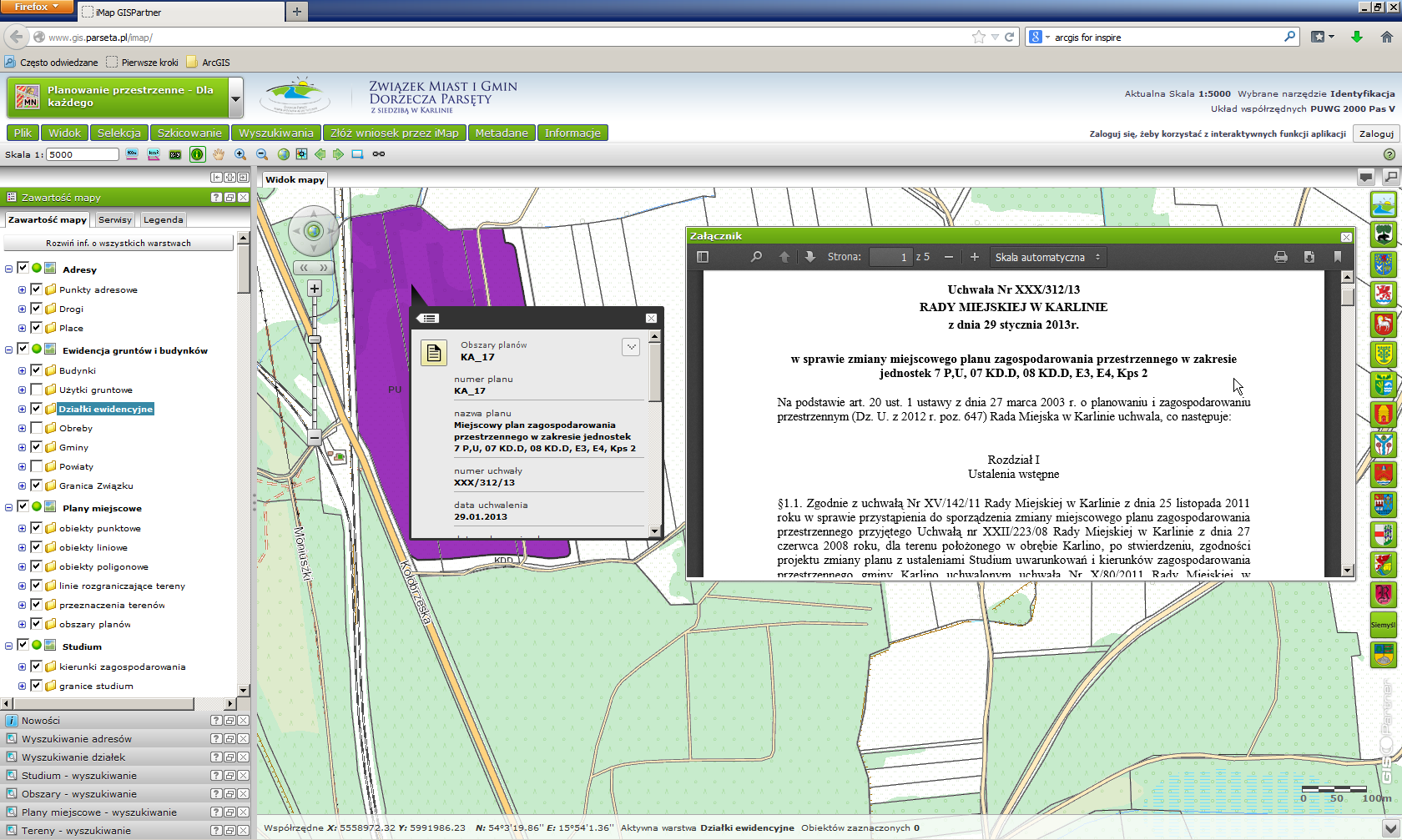Go to next page in PDF viewer
The image size is (1402, 840).
click(x=810, y=257)
